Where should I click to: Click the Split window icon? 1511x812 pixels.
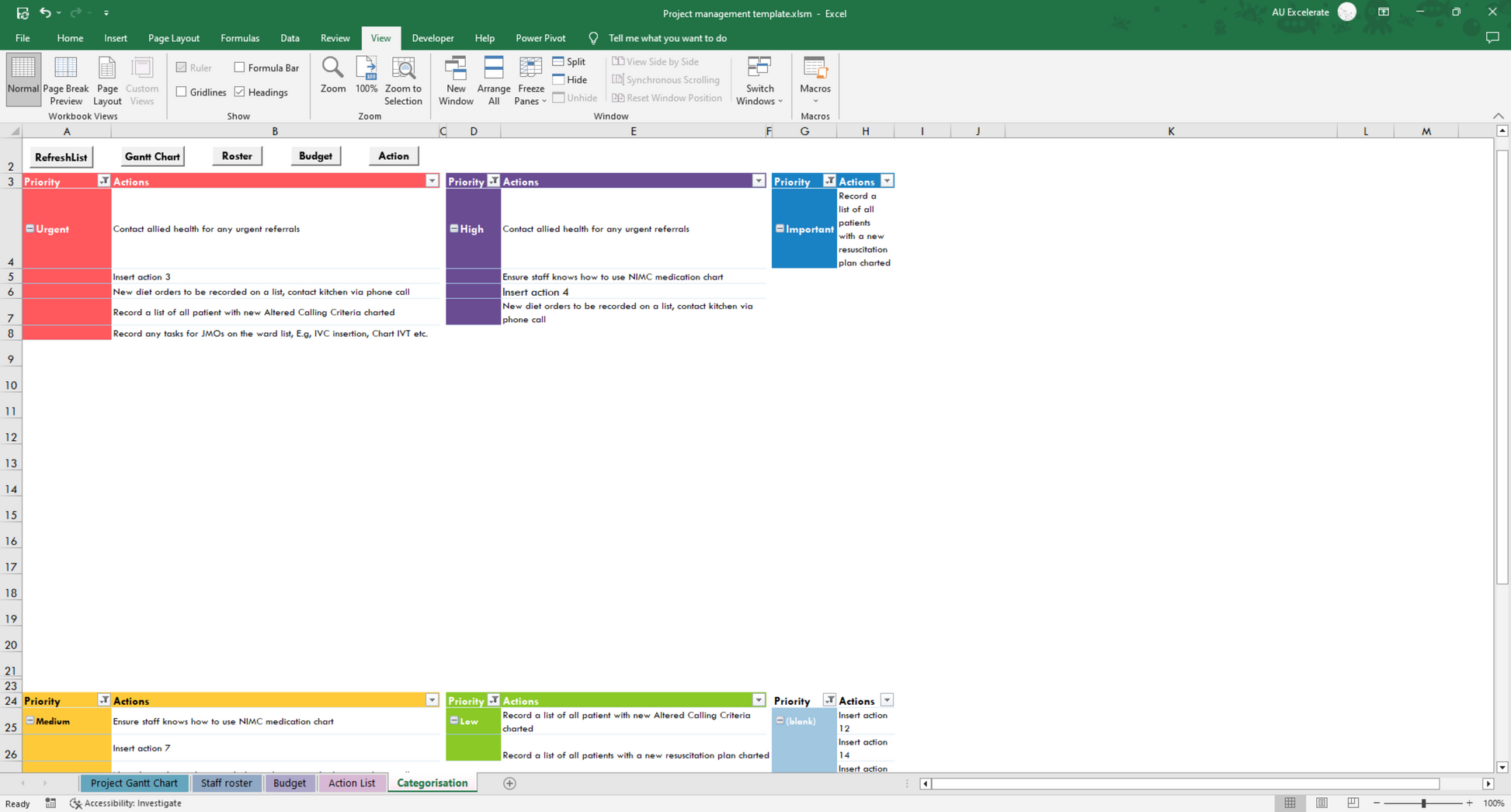tap(558, 61)
